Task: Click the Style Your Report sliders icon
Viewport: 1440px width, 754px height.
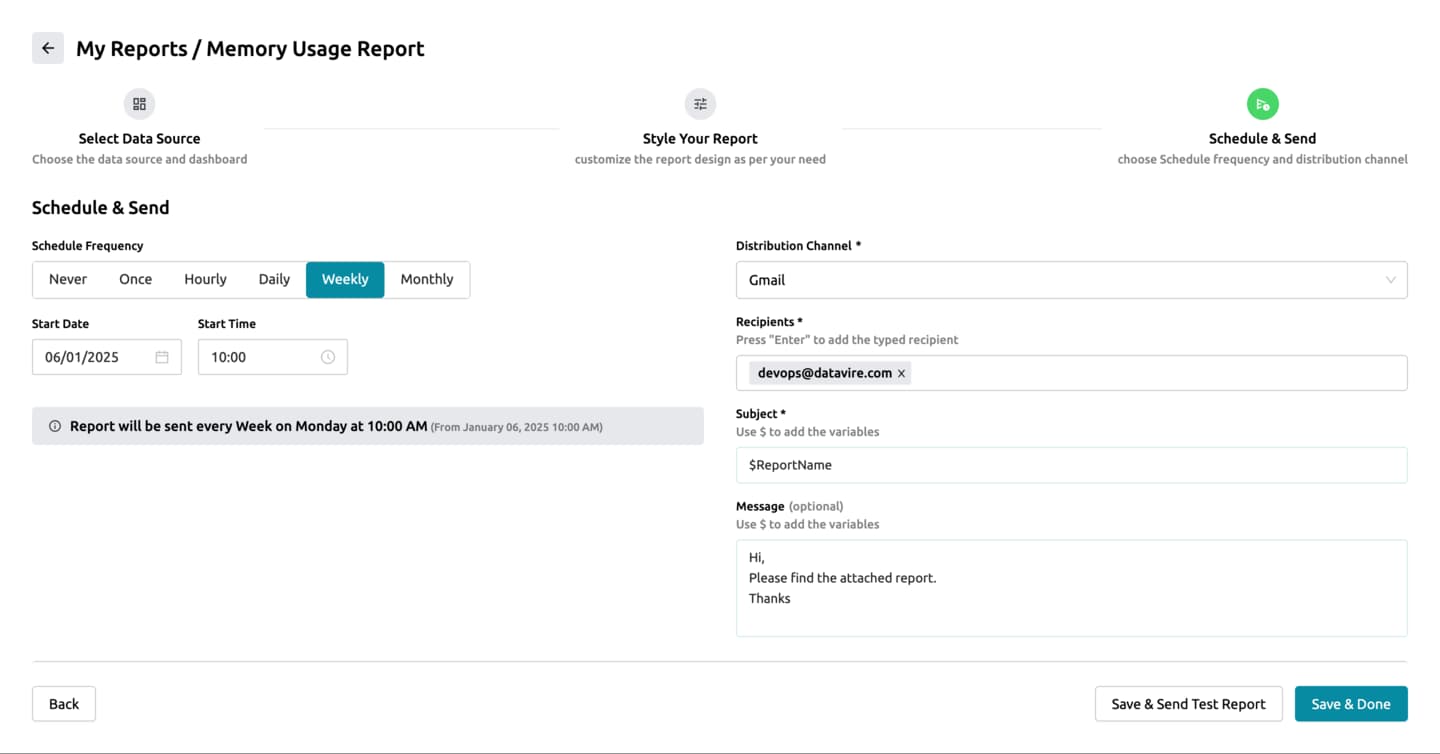Action: tap(699, 103)
